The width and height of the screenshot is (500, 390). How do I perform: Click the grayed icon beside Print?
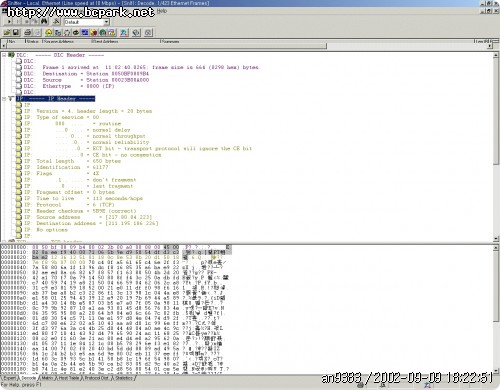click(37, 32)
